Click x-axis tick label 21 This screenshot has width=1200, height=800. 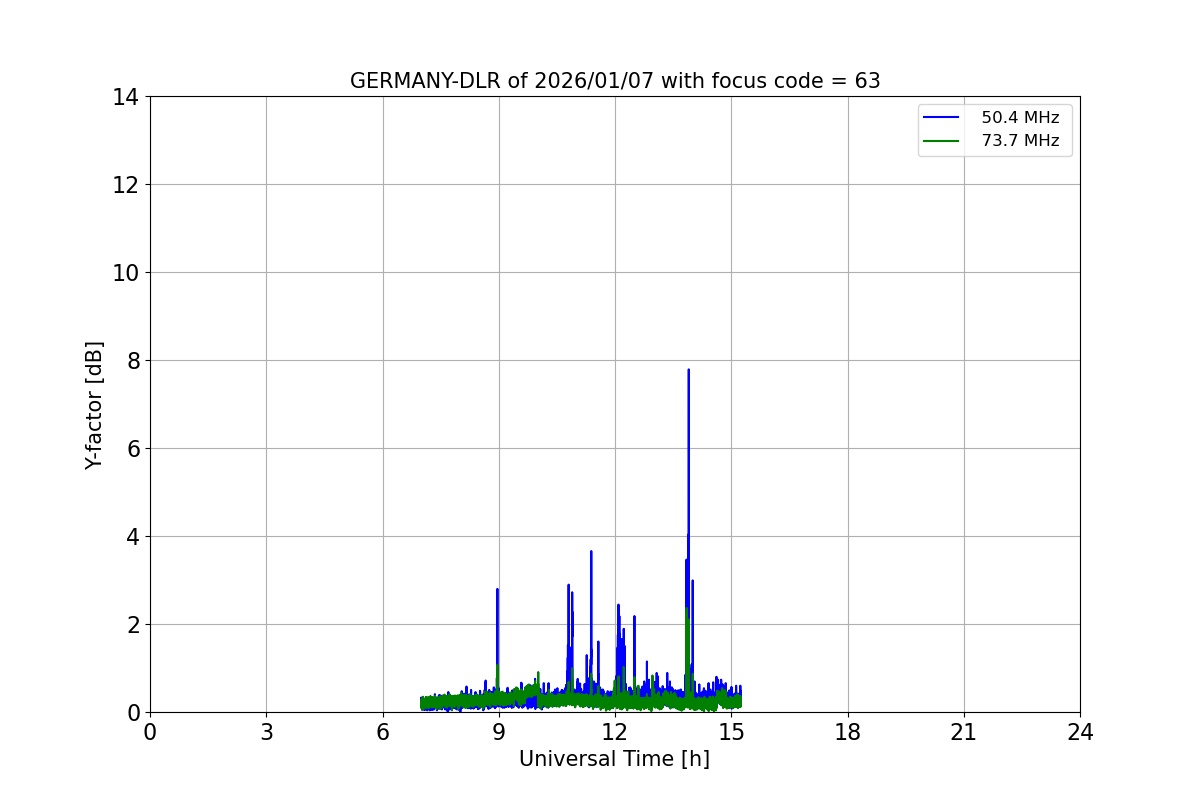point(964,732)
